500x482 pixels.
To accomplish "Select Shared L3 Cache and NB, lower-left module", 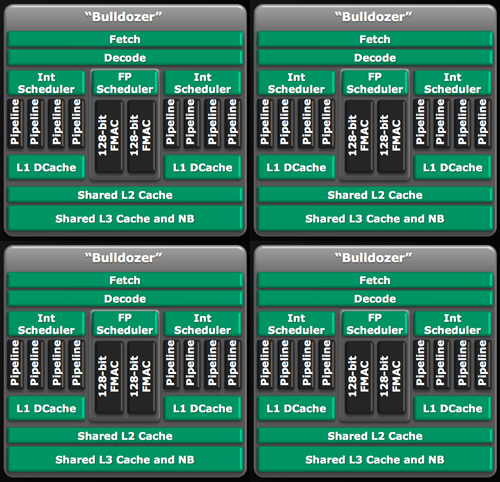I will (x=125, y=460).
